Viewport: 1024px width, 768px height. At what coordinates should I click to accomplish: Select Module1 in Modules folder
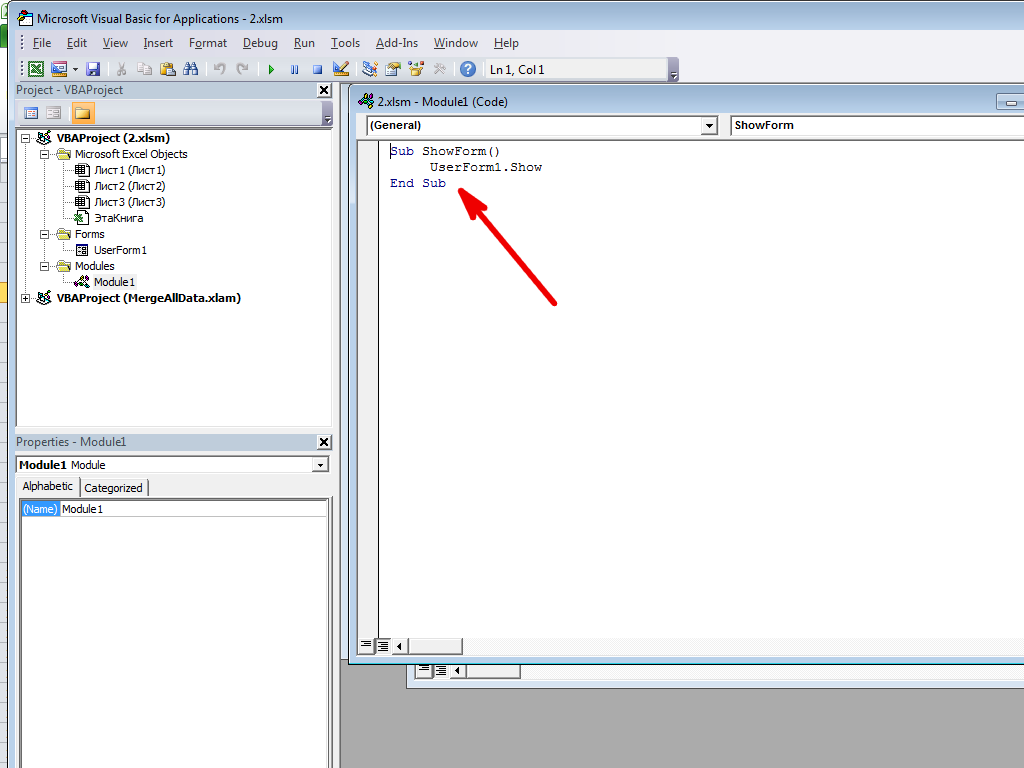[x=114, y=282]
